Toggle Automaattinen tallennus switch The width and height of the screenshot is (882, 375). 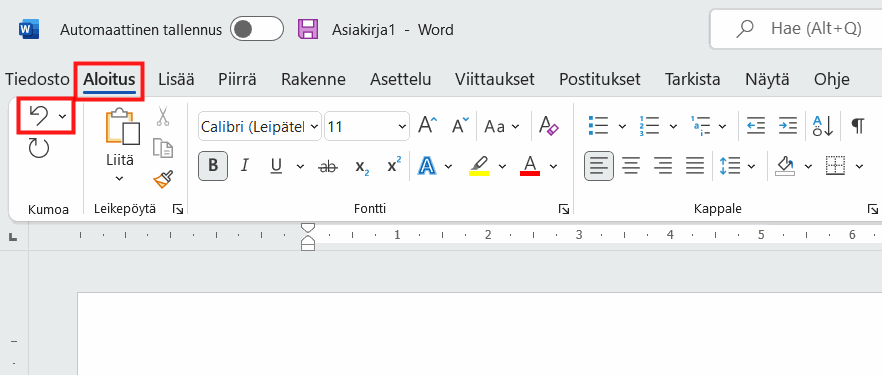pyautogui.click(x=256, y=29)
